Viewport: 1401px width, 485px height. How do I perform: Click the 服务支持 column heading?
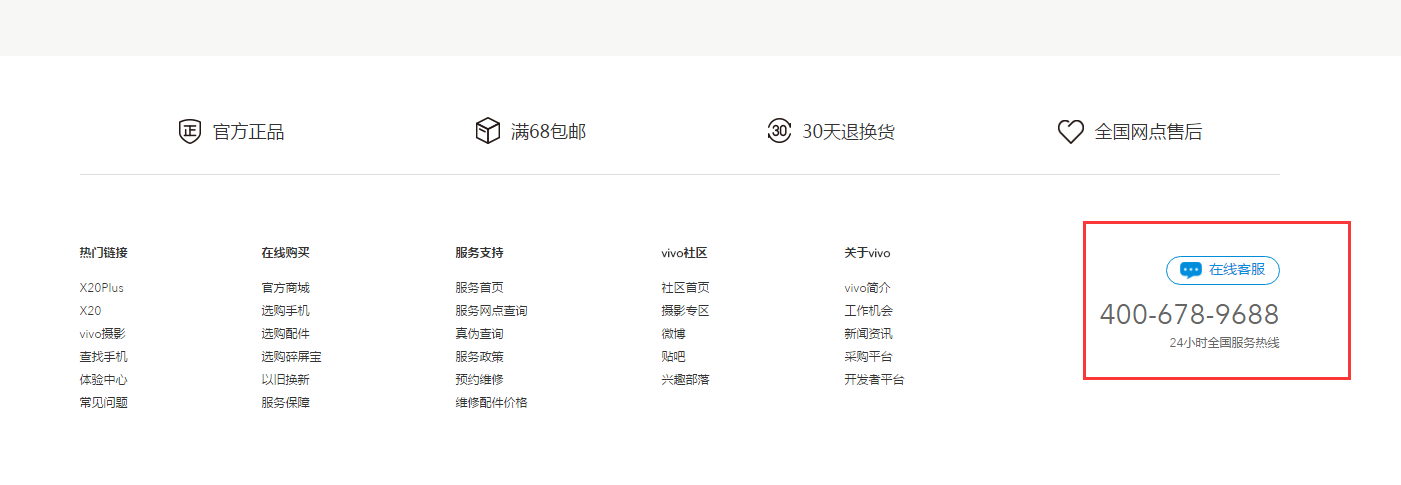coord(479,253)
